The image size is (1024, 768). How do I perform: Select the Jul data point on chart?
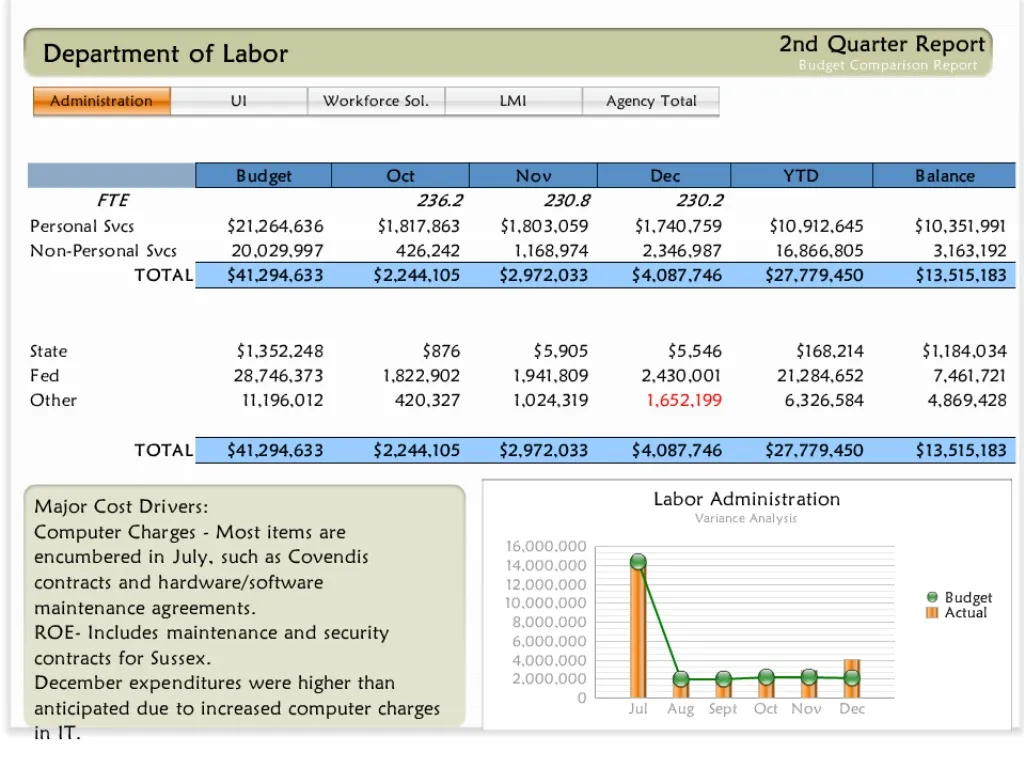(637, 562)
